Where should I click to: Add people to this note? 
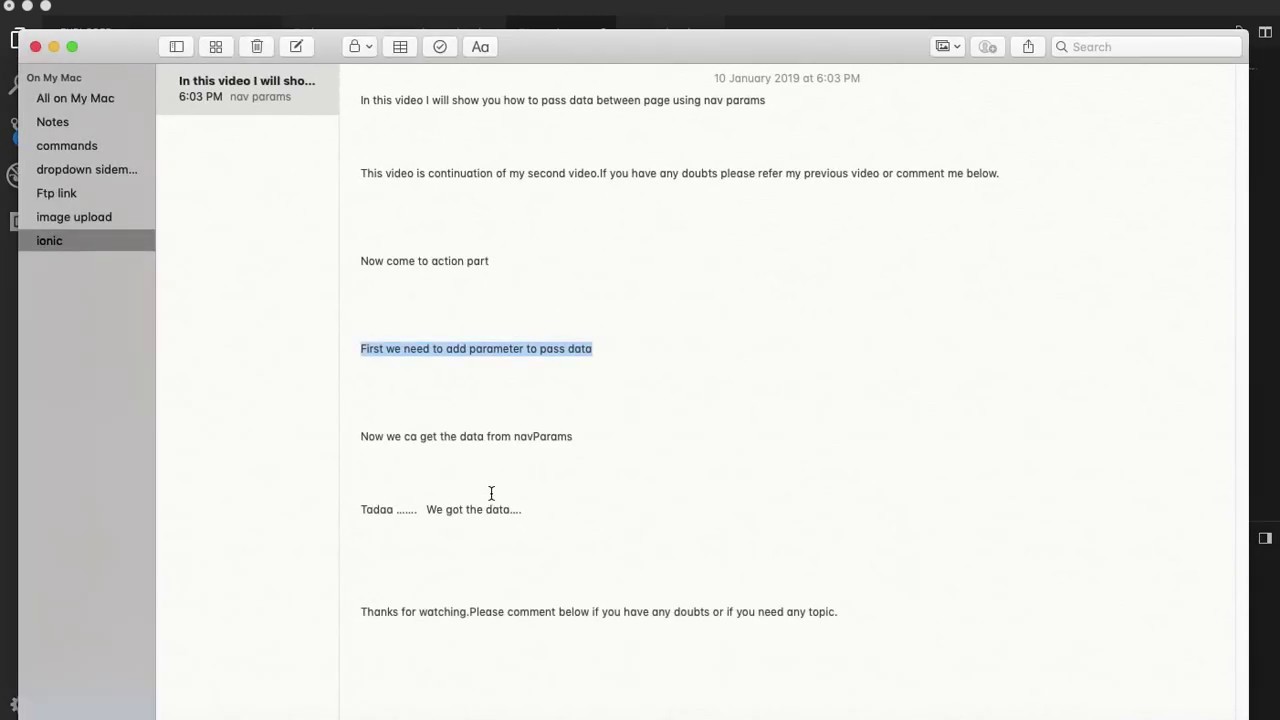click(988, 47)
